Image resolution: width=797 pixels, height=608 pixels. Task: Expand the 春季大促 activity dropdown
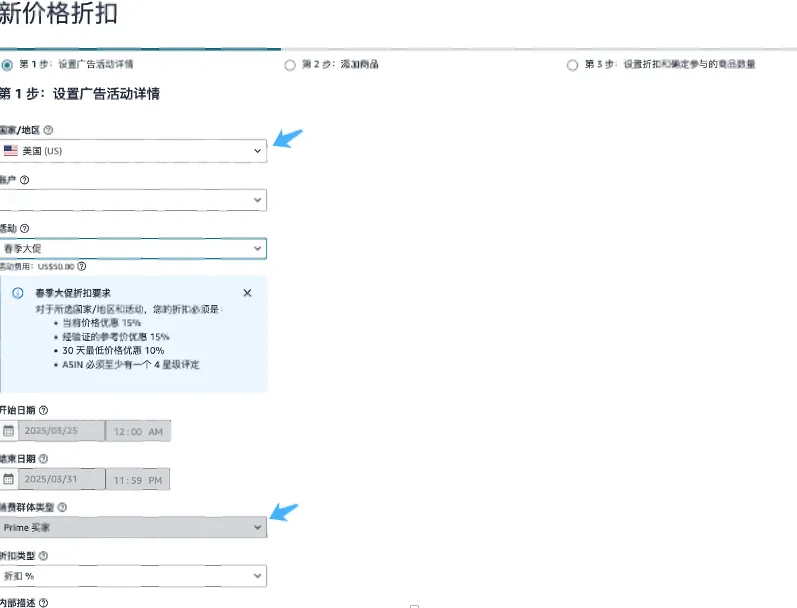[x=133, y=248]
